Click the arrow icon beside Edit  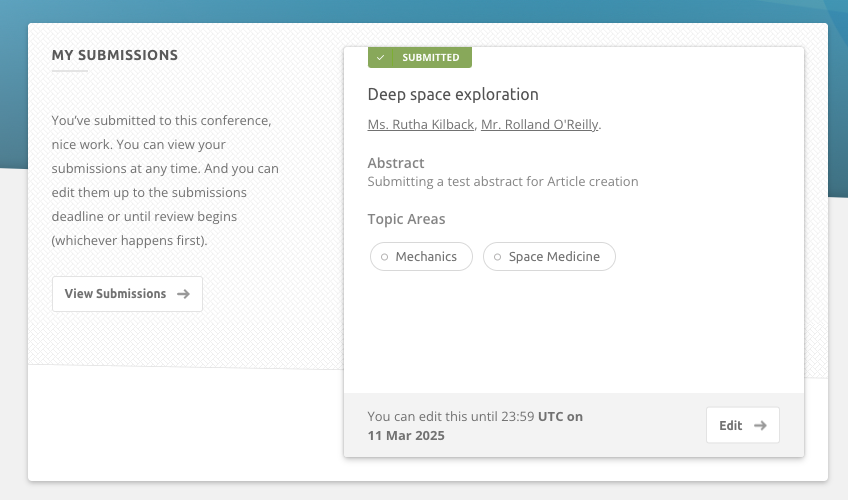coord(760,425)
